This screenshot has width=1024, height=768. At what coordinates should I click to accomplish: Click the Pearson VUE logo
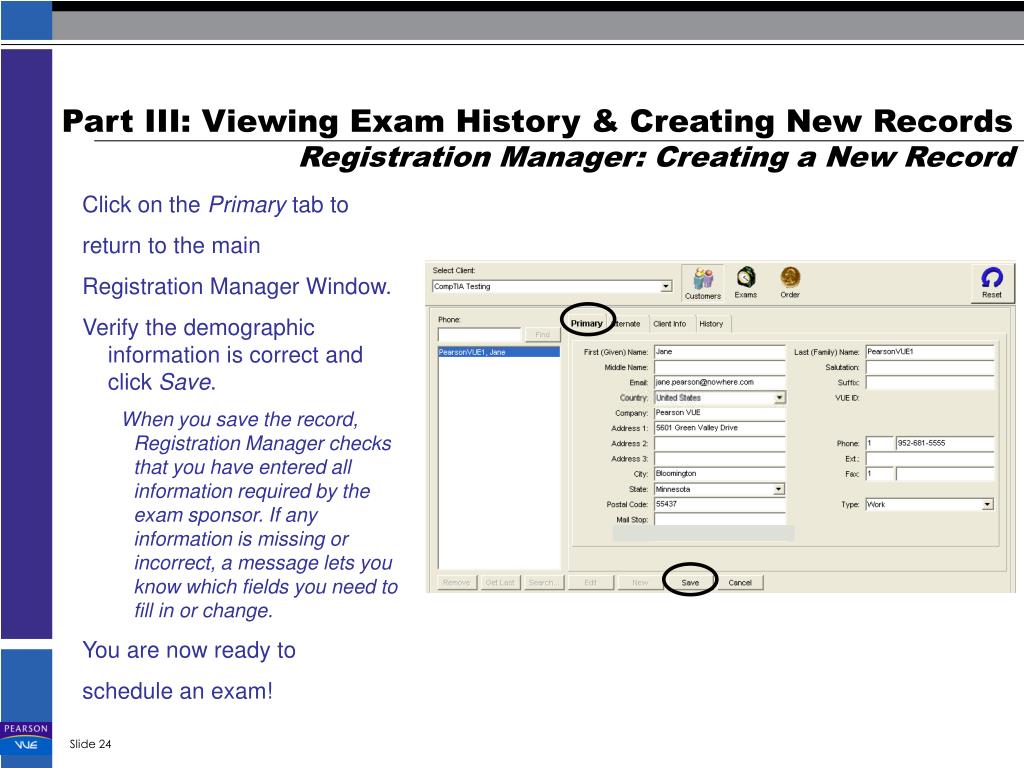coord(26,739)
